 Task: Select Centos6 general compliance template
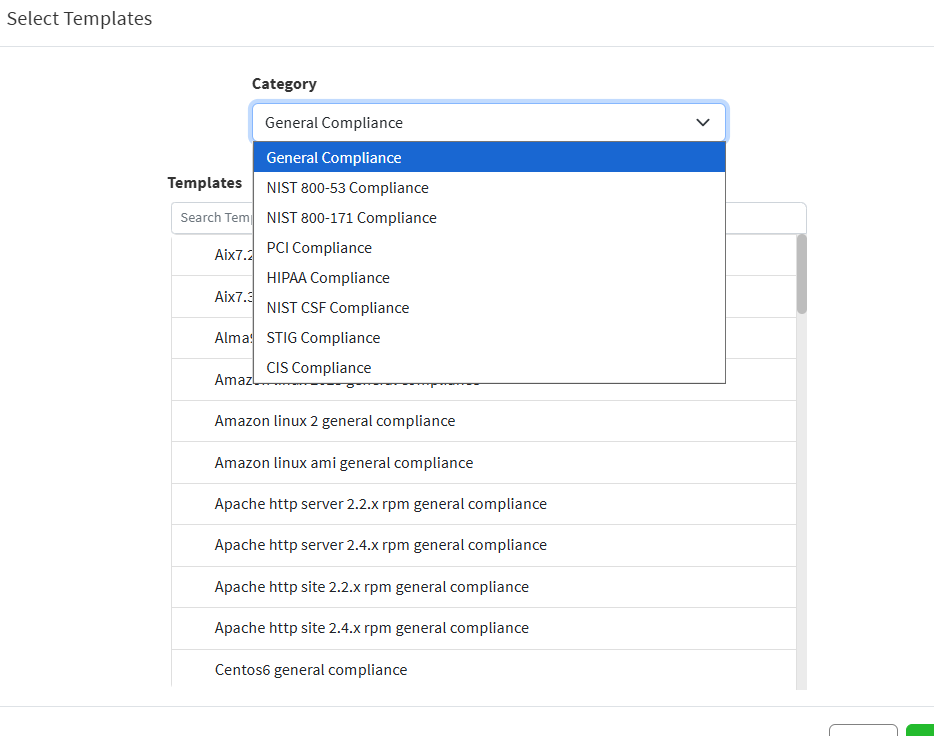click(x=311, y=670)
